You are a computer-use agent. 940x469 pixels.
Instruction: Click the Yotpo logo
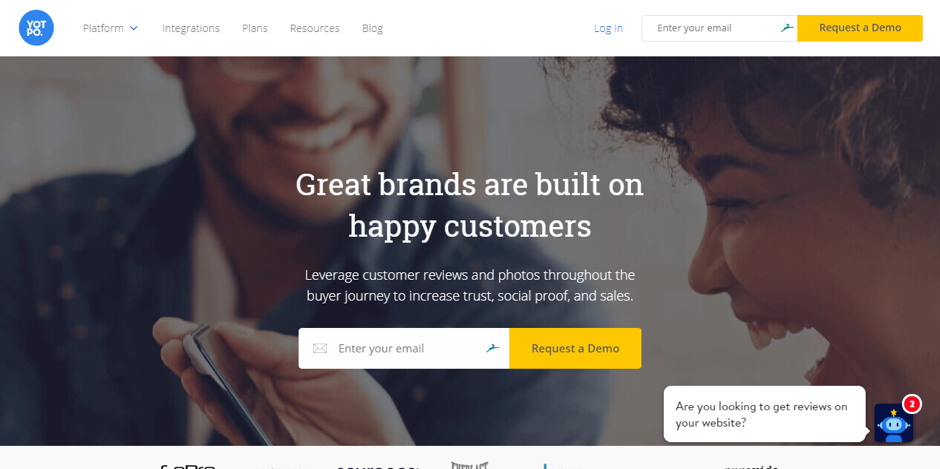(x=36, y=28)
